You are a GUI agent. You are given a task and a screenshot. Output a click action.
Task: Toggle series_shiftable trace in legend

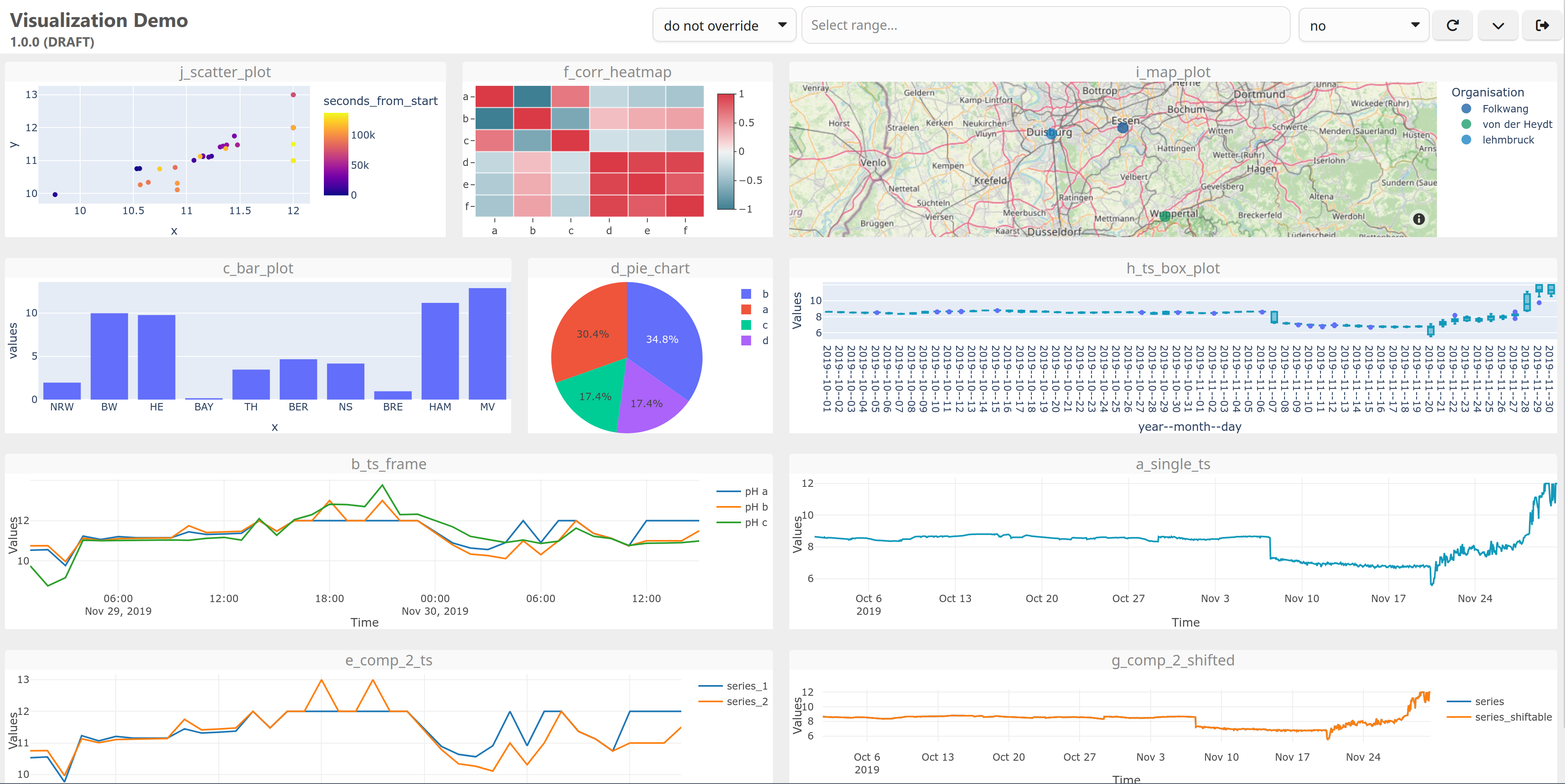pos(1500,717)
